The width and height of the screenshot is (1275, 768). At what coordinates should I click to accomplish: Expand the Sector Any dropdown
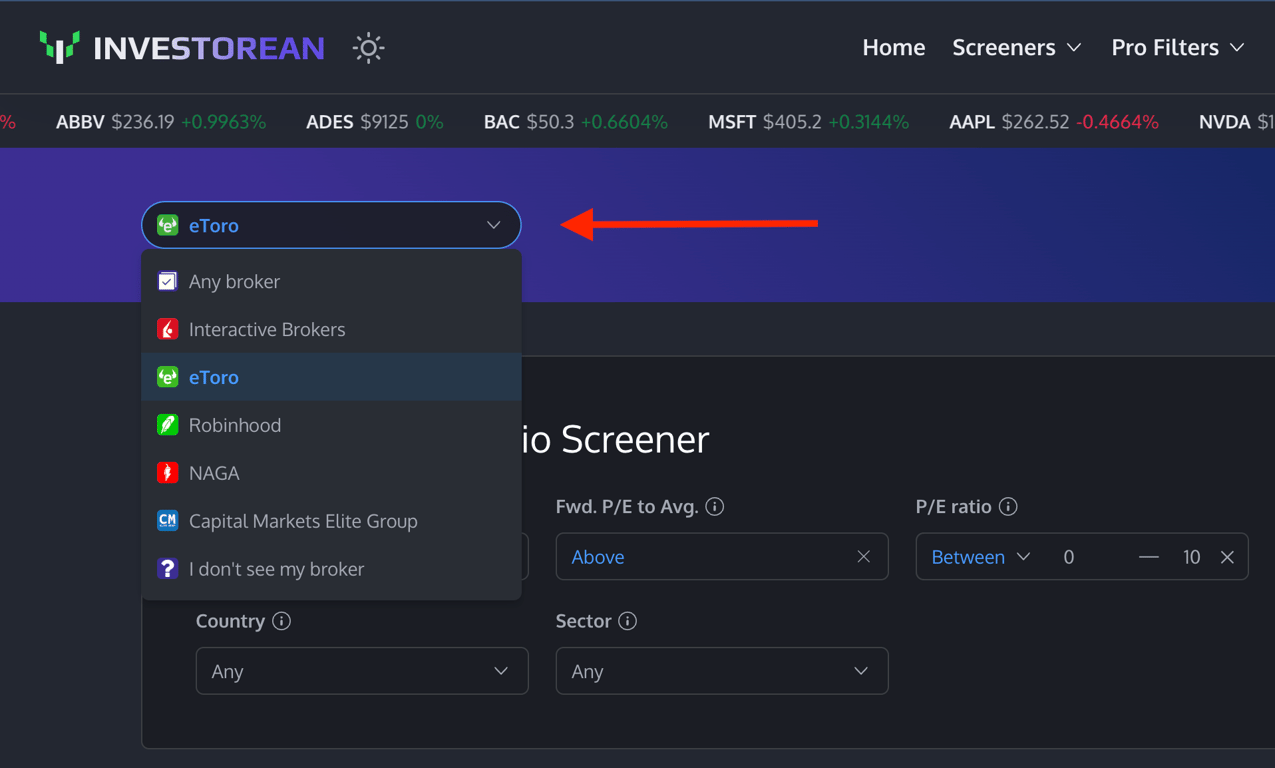tap(721, 671)
